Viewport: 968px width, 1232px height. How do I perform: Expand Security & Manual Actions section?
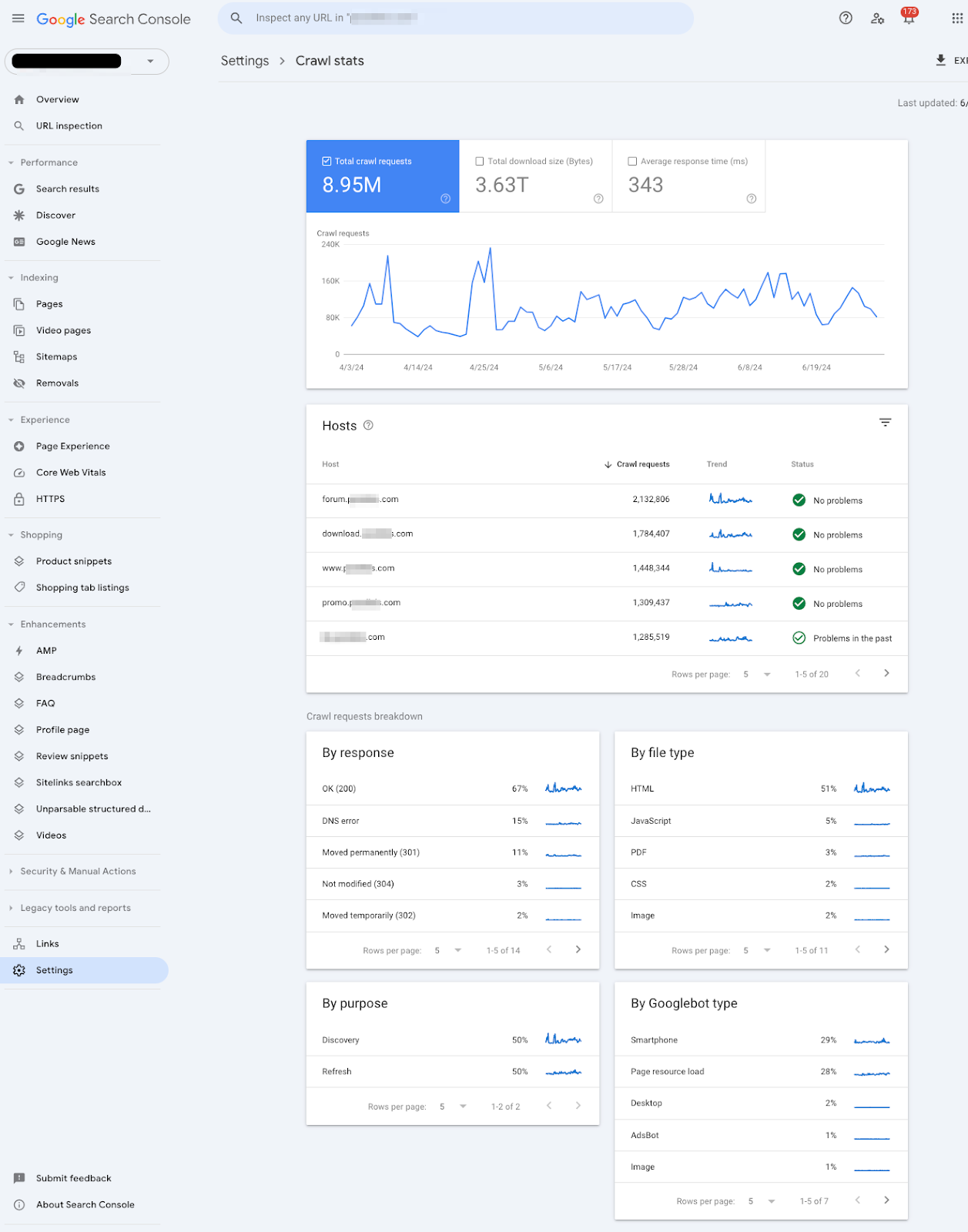pyautogui.click(x=78, y=872)
